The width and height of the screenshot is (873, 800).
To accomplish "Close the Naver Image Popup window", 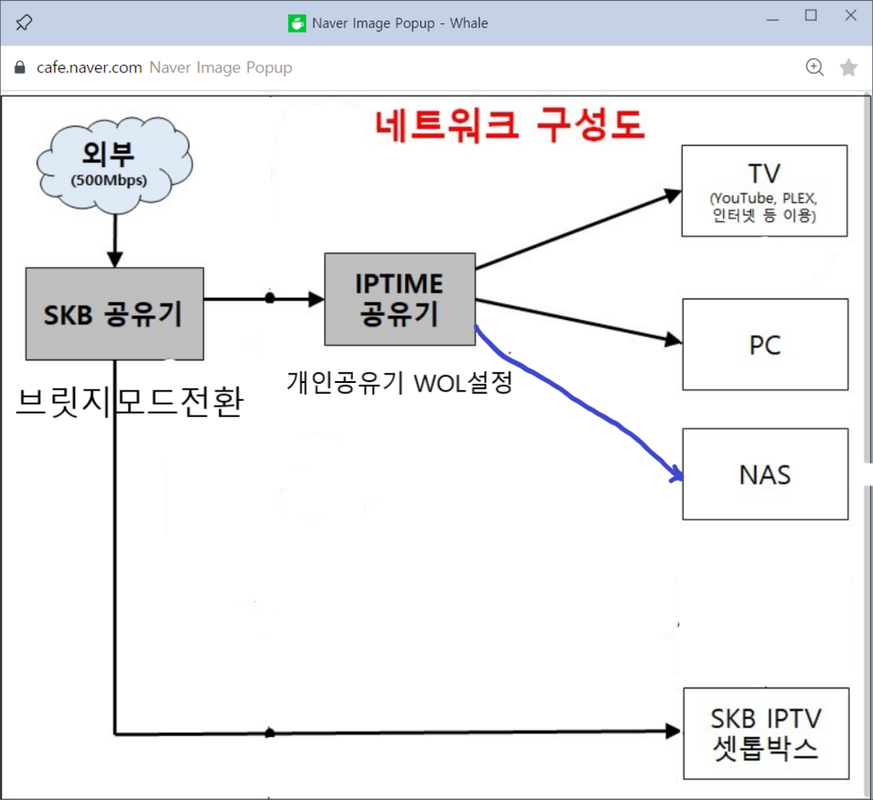I will 851,16.
